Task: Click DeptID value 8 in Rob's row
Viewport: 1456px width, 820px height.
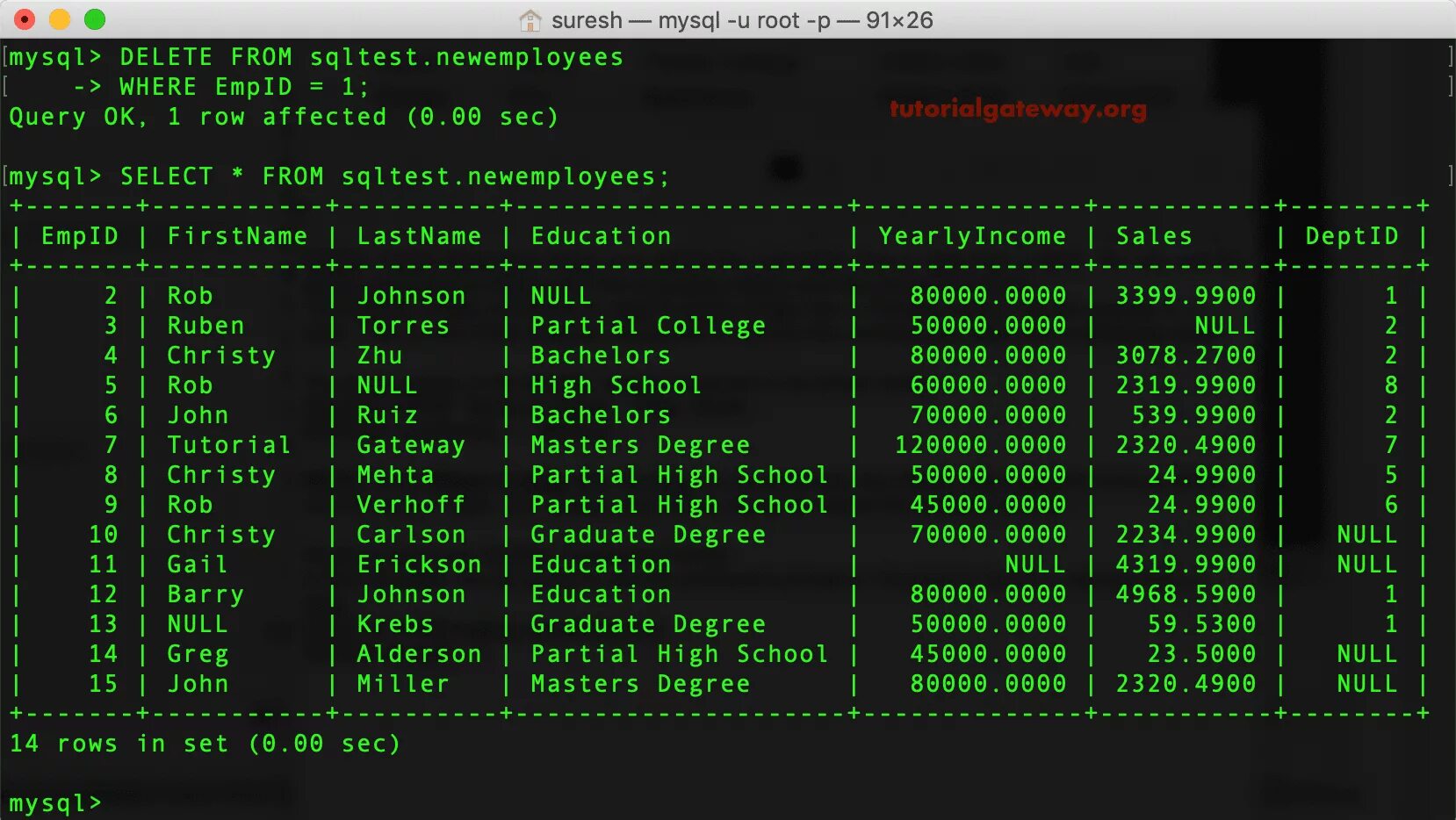Action: (1391, 385)
